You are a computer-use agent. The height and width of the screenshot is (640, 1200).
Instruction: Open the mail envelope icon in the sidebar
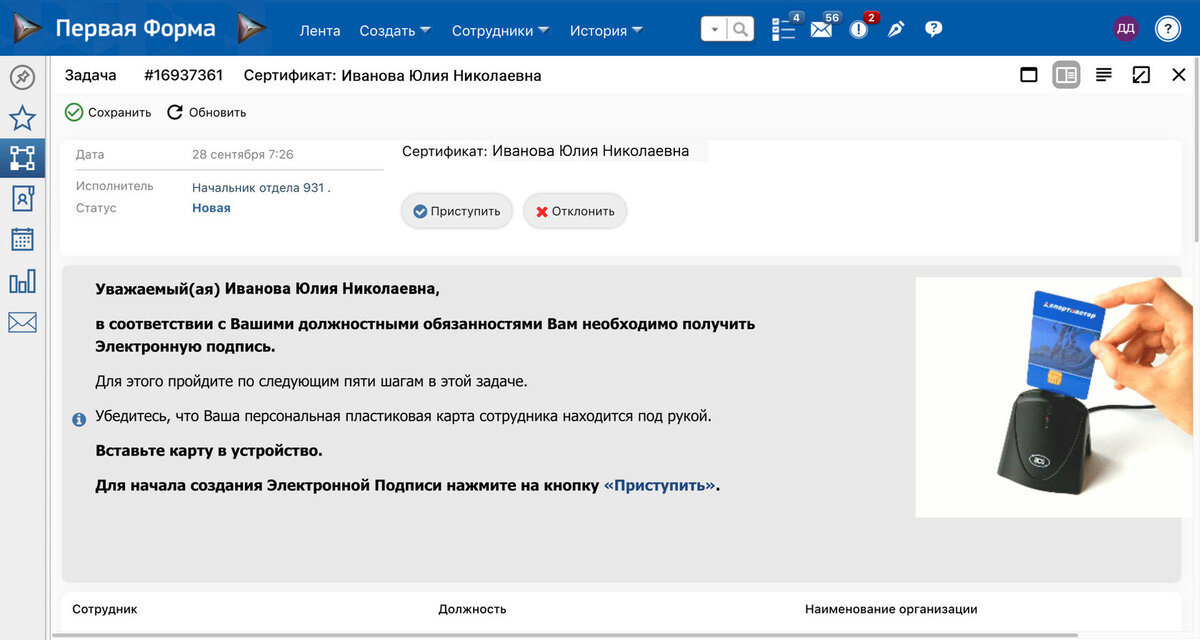[x=22, y=320]
